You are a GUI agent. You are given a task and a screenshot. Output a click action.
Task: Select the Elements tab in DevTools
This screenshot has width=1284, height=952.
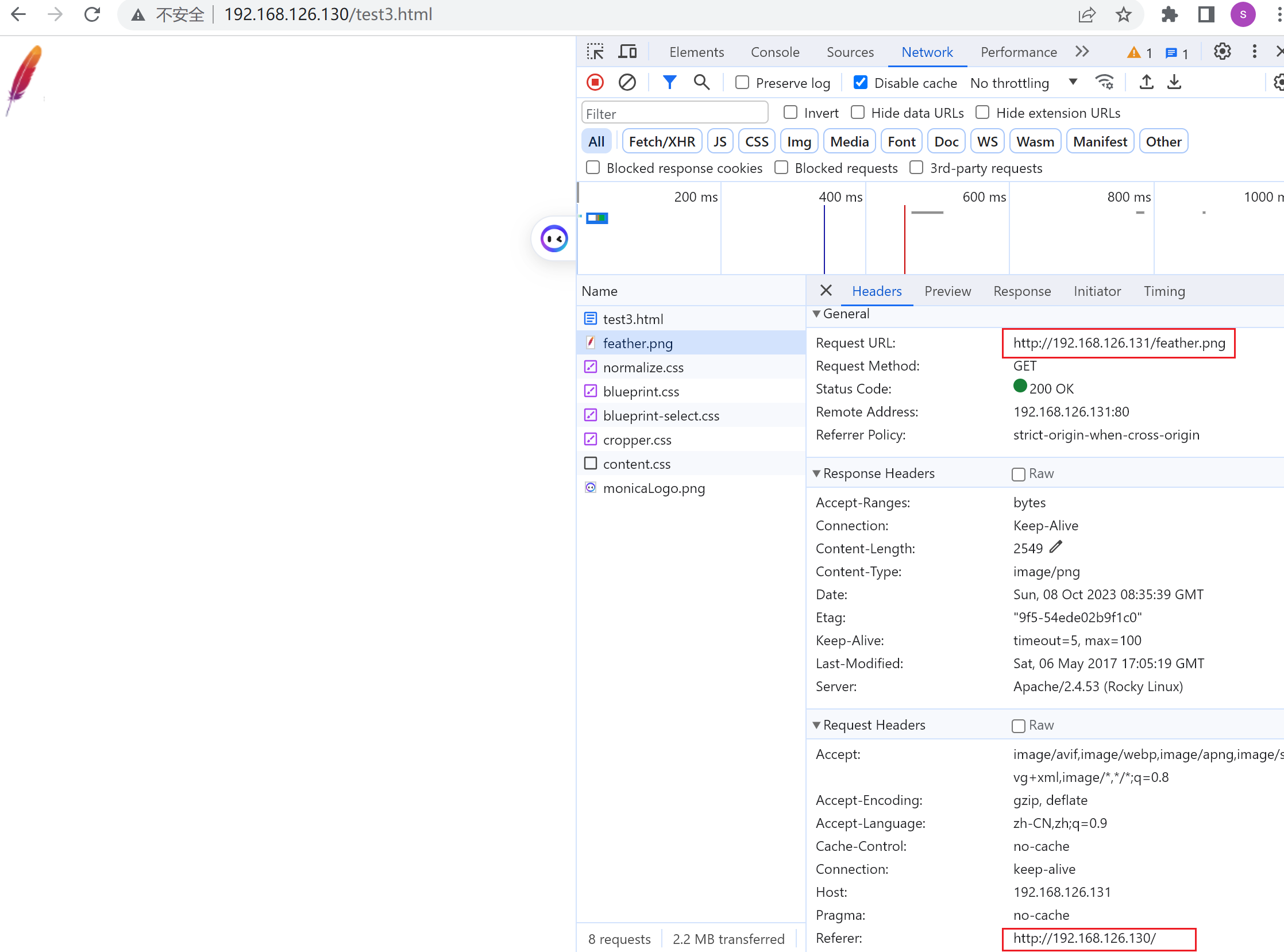pyautogui.click(x=697, y=52)
